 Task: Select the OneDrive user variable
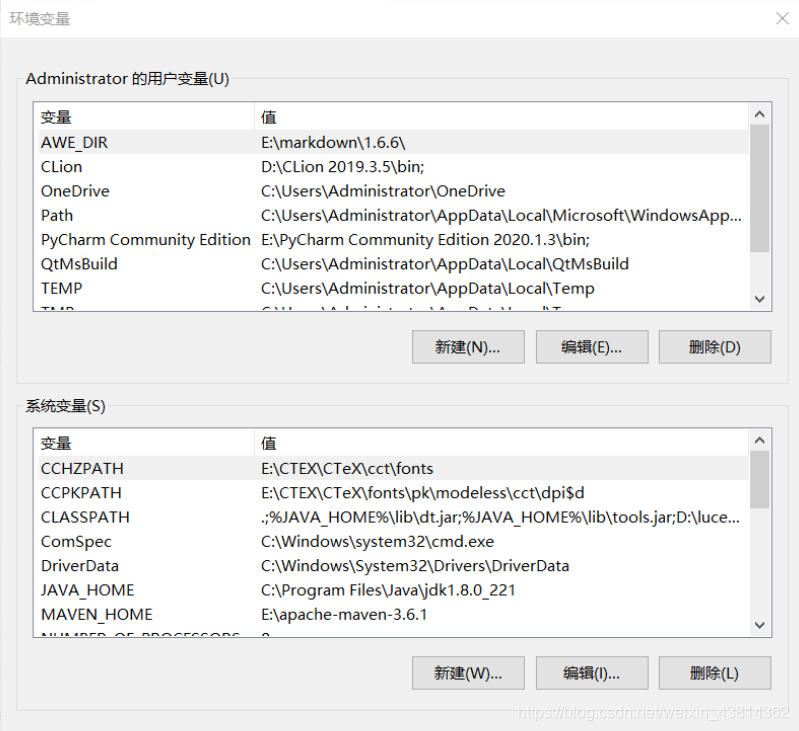[393, 191]
